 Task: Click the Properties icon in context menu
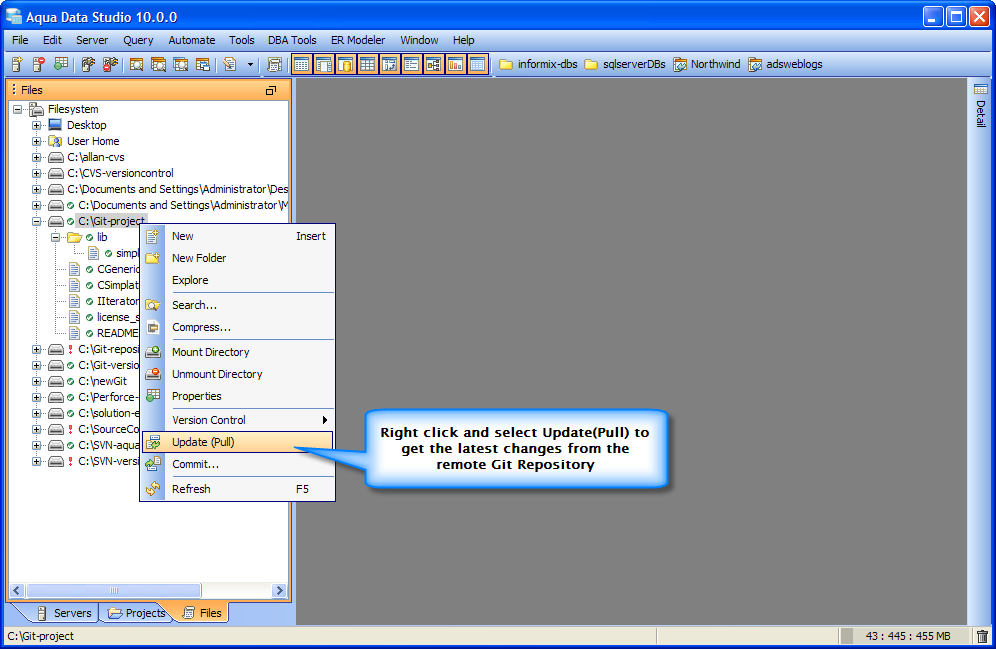(x=153, y=396)
